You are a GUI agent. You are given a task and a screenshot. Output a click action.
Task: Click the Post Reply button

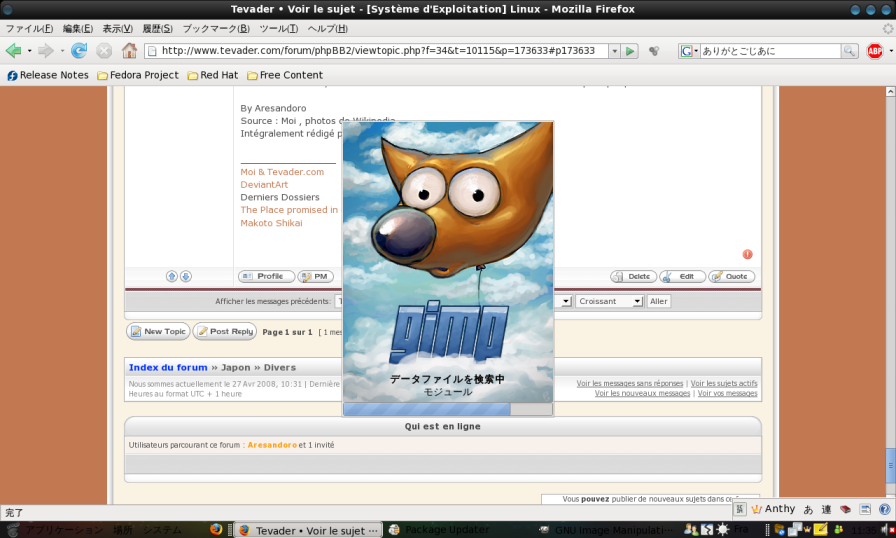click(x=225, y=331)
